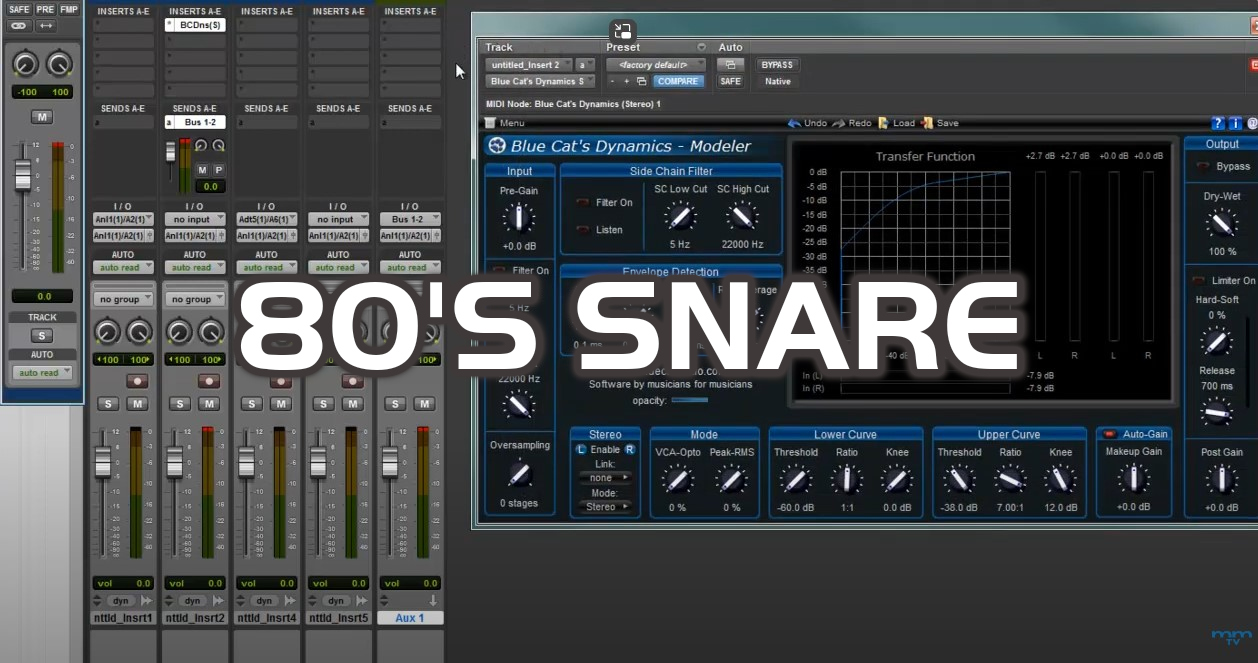
Task: Click the PRE button in send window
Action: tap(45, 9)
